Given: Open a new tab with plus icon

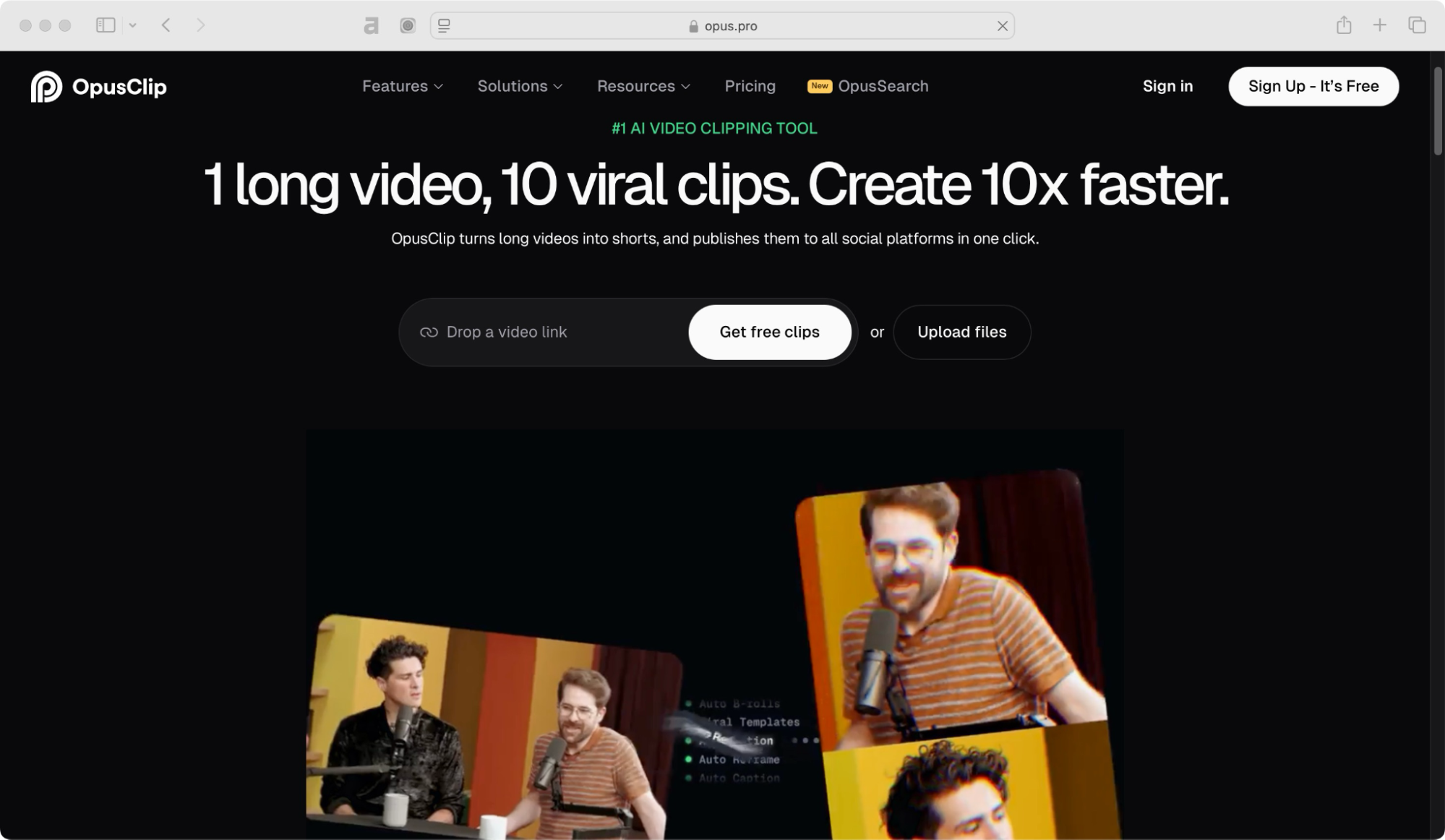Looking at the screenshot, I should point(1380,25).
